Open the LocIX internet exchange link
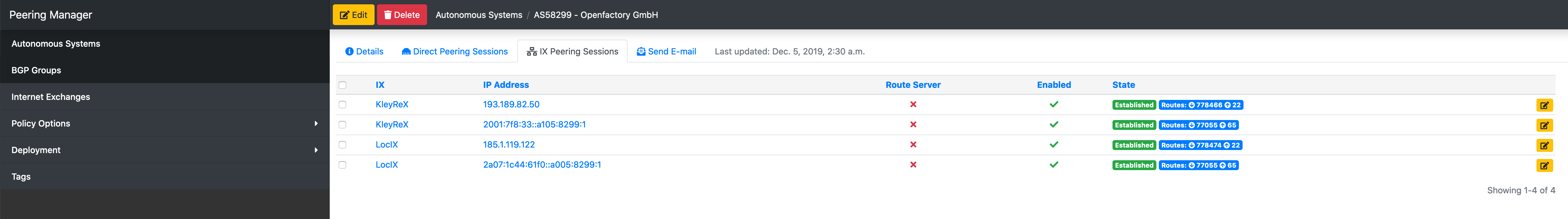The width and height of the screenshot is (1568, 219). pos(387,145)
